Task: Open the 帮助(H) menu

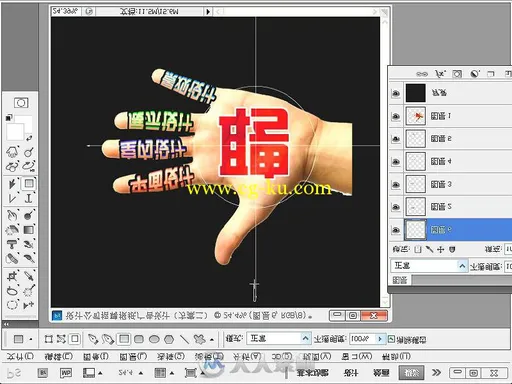Action: tap(397, 356)
